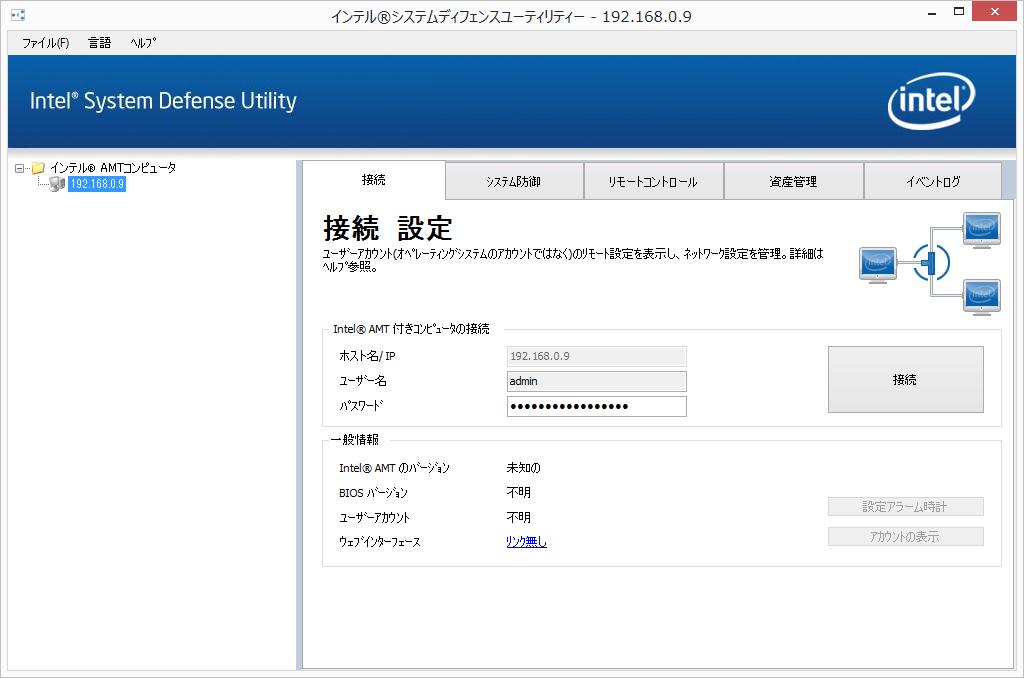Switch to the 接続 tab
Image resolution: width=1024 pixels, height=678 pixels.
pyautogui.click(x=374, y=180)
